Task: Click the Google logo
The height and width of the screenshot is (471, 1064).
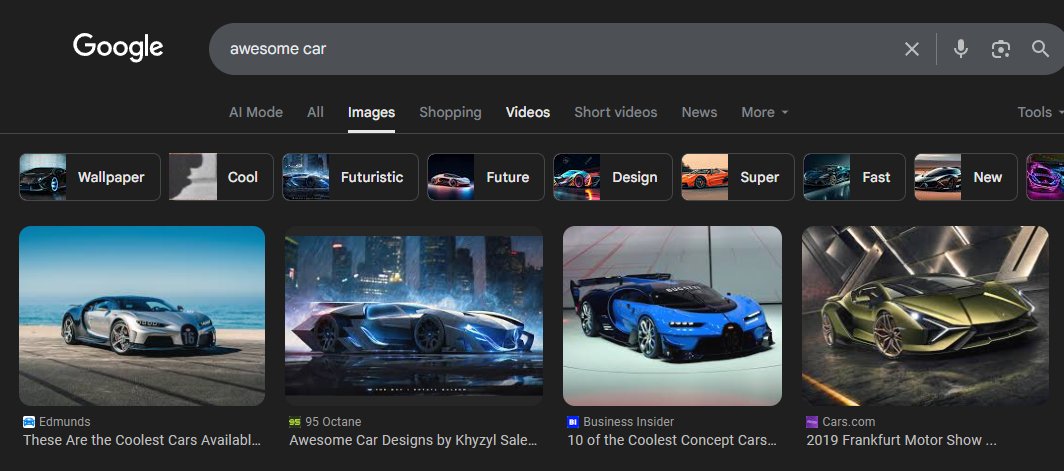Action: click(x=118, y=48)
